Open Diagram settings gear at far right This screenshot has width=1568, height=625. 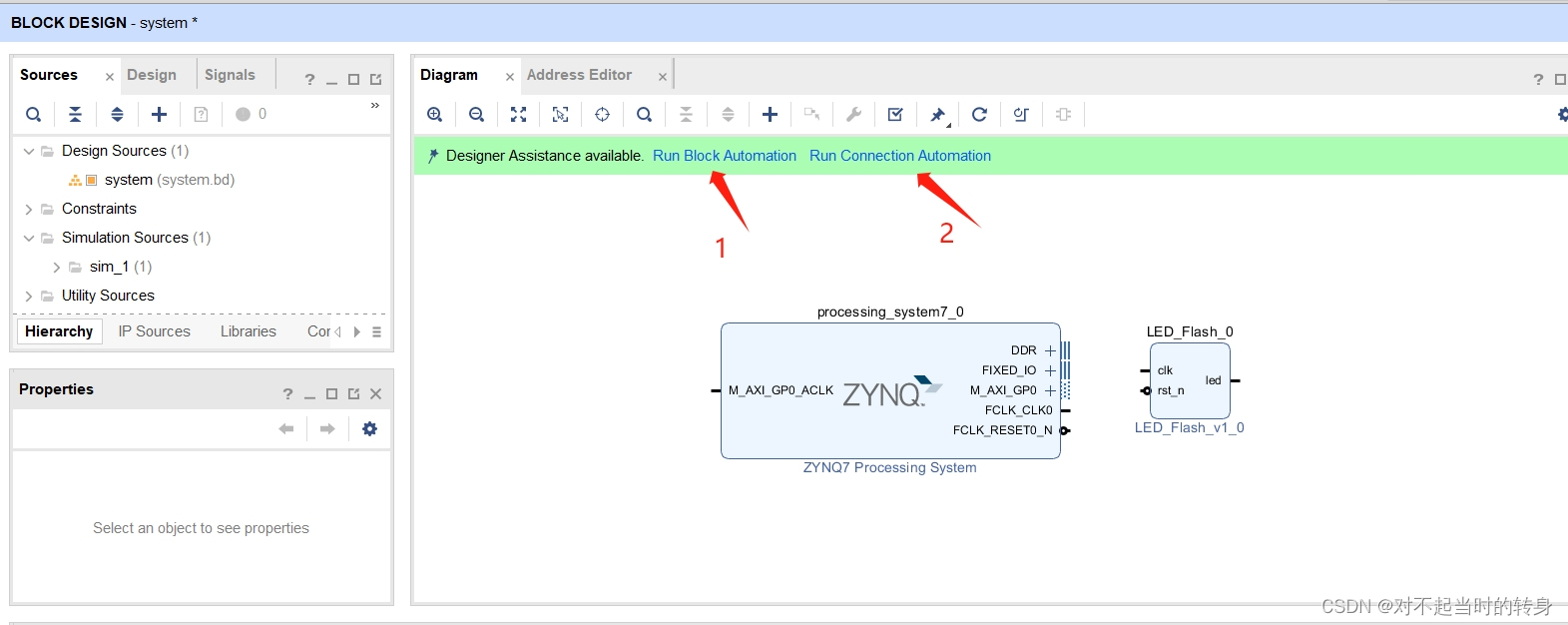coord(1562,115)
